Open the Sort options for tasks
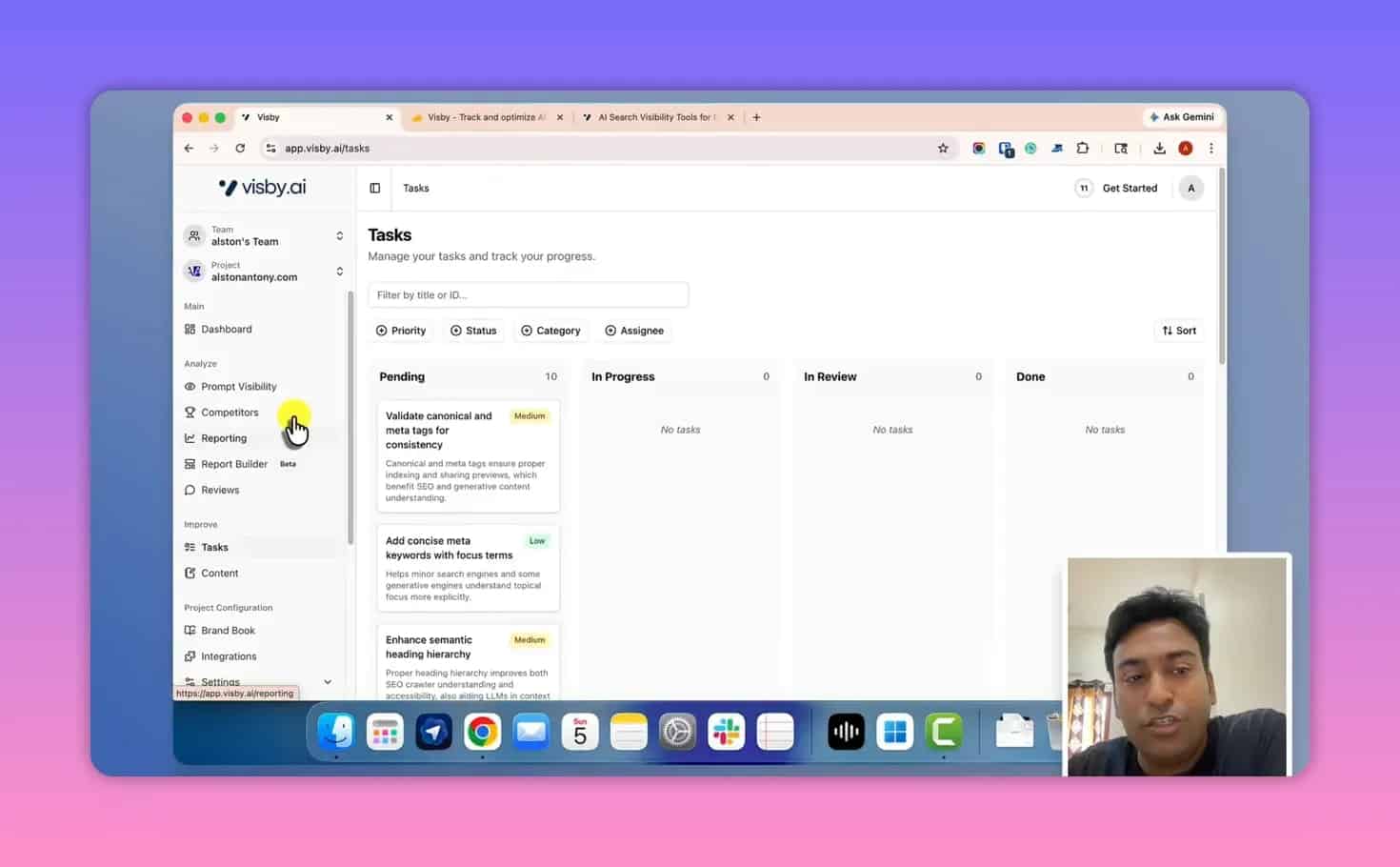The image size is (1400, 867). click(1178, 330)
